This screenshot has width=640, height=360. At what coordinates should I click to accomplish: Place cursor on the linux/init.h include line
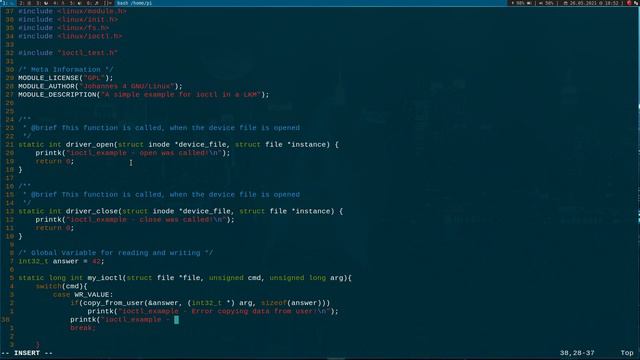point(68,20)
